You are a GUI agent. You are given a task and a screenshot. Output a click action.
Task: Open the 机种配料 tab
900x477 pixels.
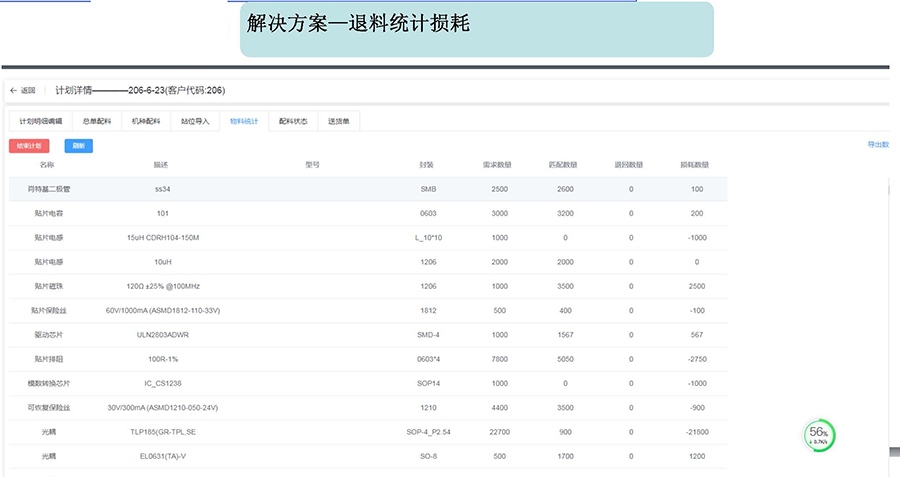coord(146,121)
